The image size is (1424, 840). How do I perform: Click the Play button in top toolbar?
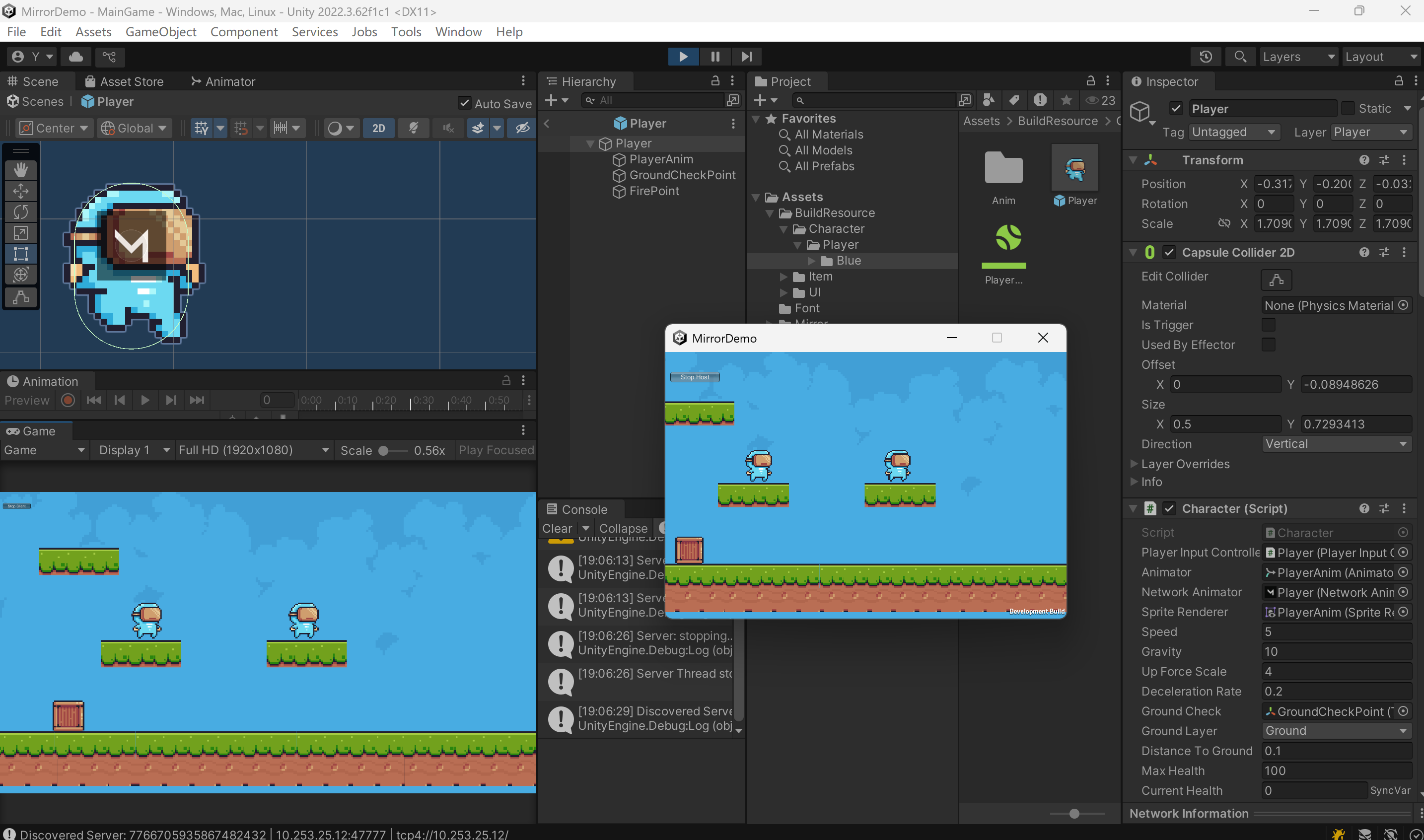(683, 57)
